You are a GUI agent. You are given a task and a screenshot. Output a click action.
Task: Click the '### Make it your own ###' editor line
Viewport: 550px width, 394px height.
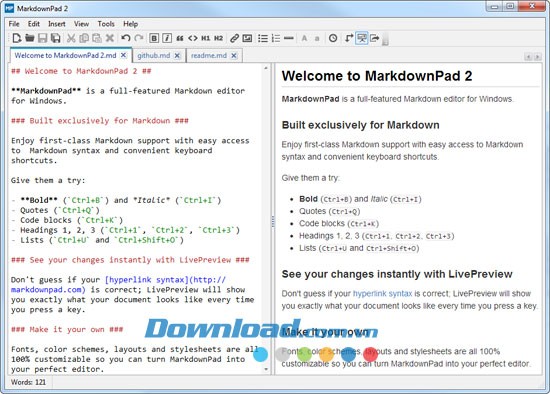(67, 330)
